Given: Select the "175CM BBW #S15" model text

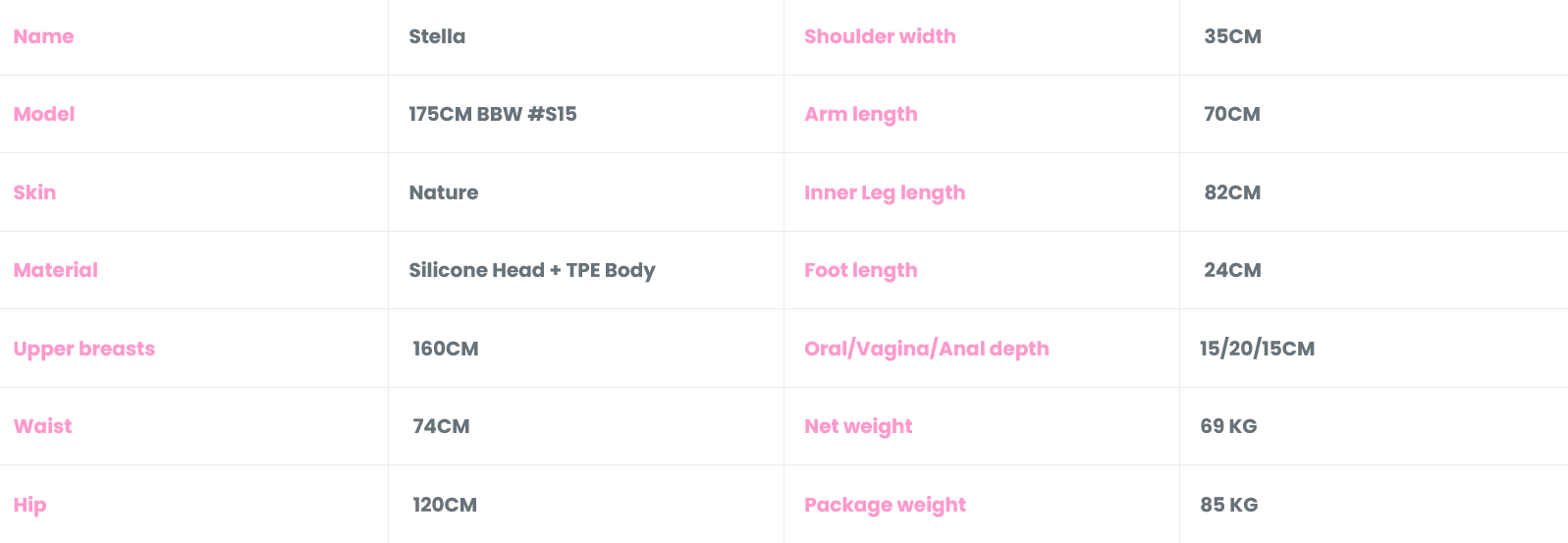Looking at the screenshot, I should pyautogui.click(x=492, y=114).
